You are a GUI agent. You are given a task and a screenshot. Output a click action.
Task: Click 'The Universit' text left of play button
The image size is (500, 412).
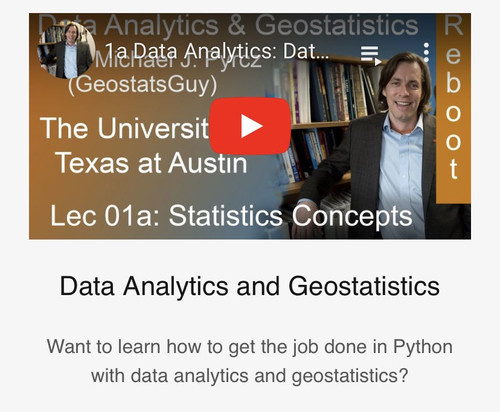[x=125, y=128]
